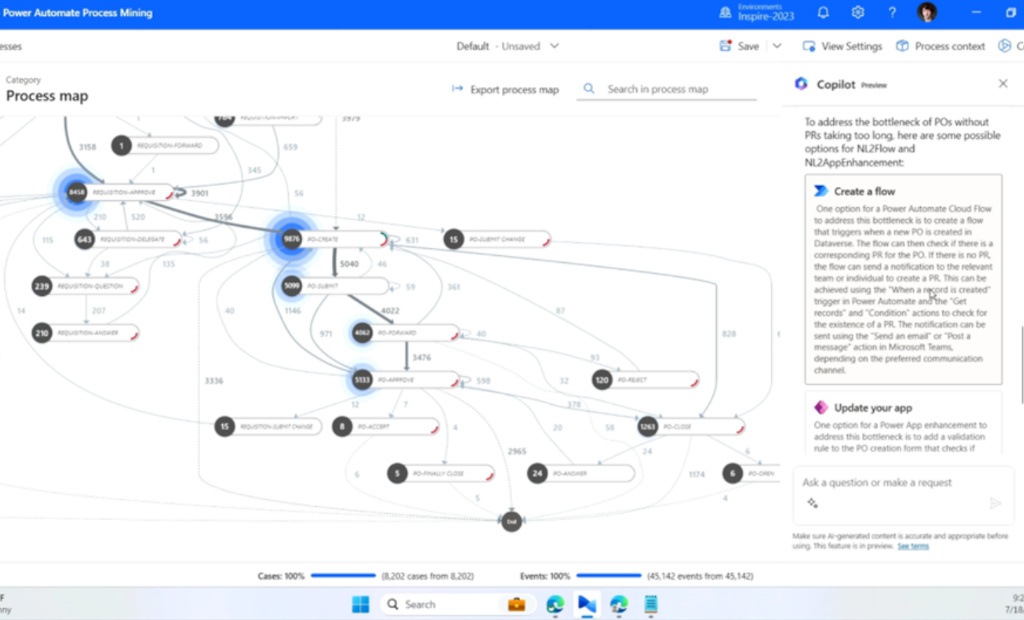Click the Cases 100% progress bar
The height and width of the screenshot is (620, 1024).
tap(344, 576)
